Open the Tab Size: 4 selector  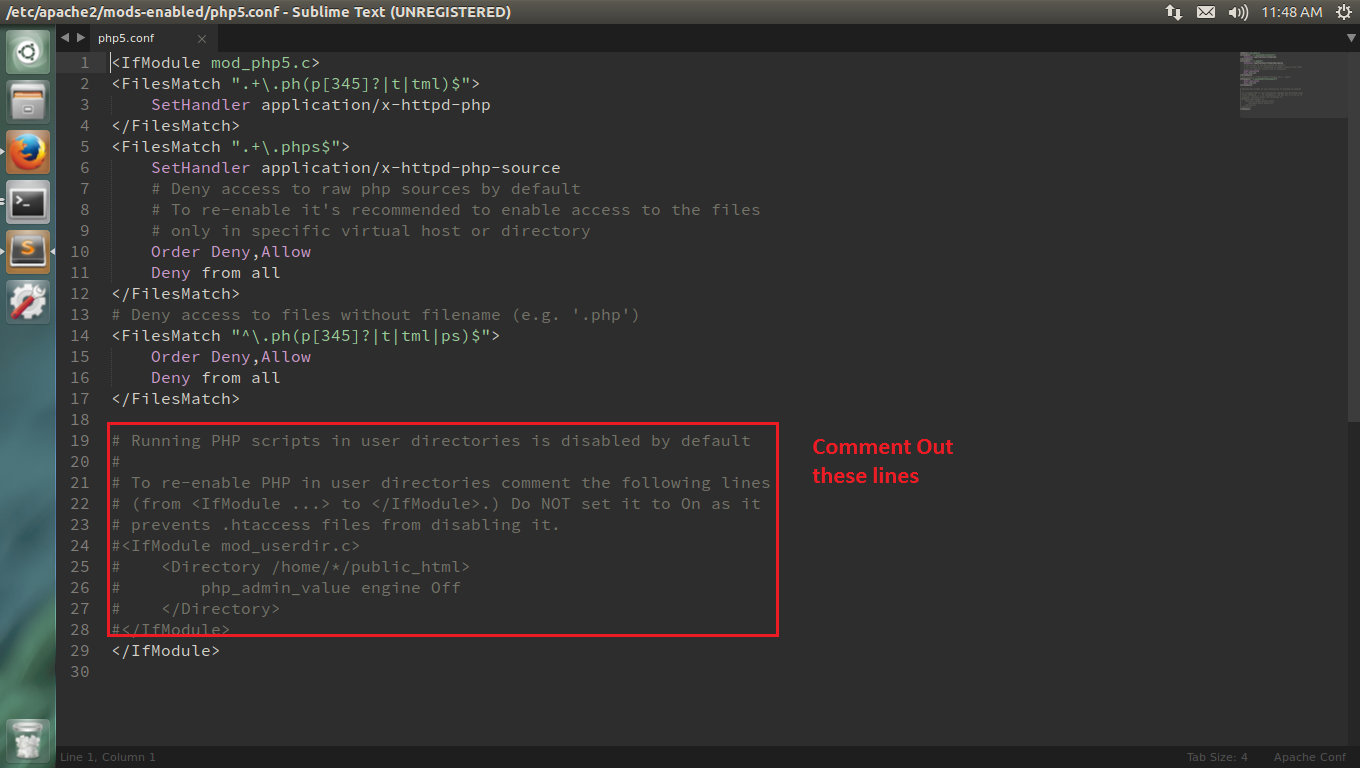[1217, 757]
